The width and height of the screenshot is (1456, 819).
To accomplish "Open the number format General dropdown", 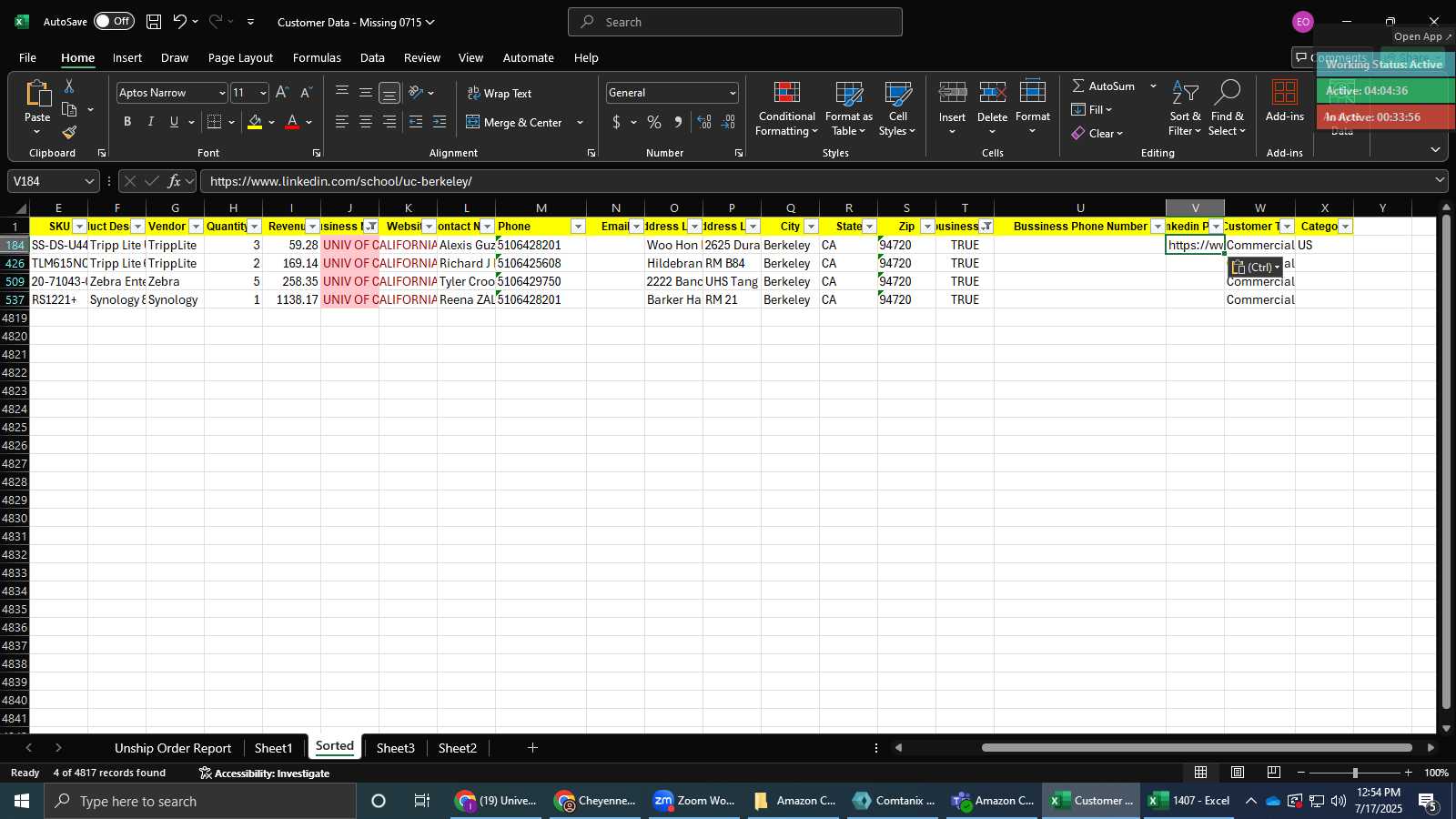I will pyautogui.click(x=733, y=93).
